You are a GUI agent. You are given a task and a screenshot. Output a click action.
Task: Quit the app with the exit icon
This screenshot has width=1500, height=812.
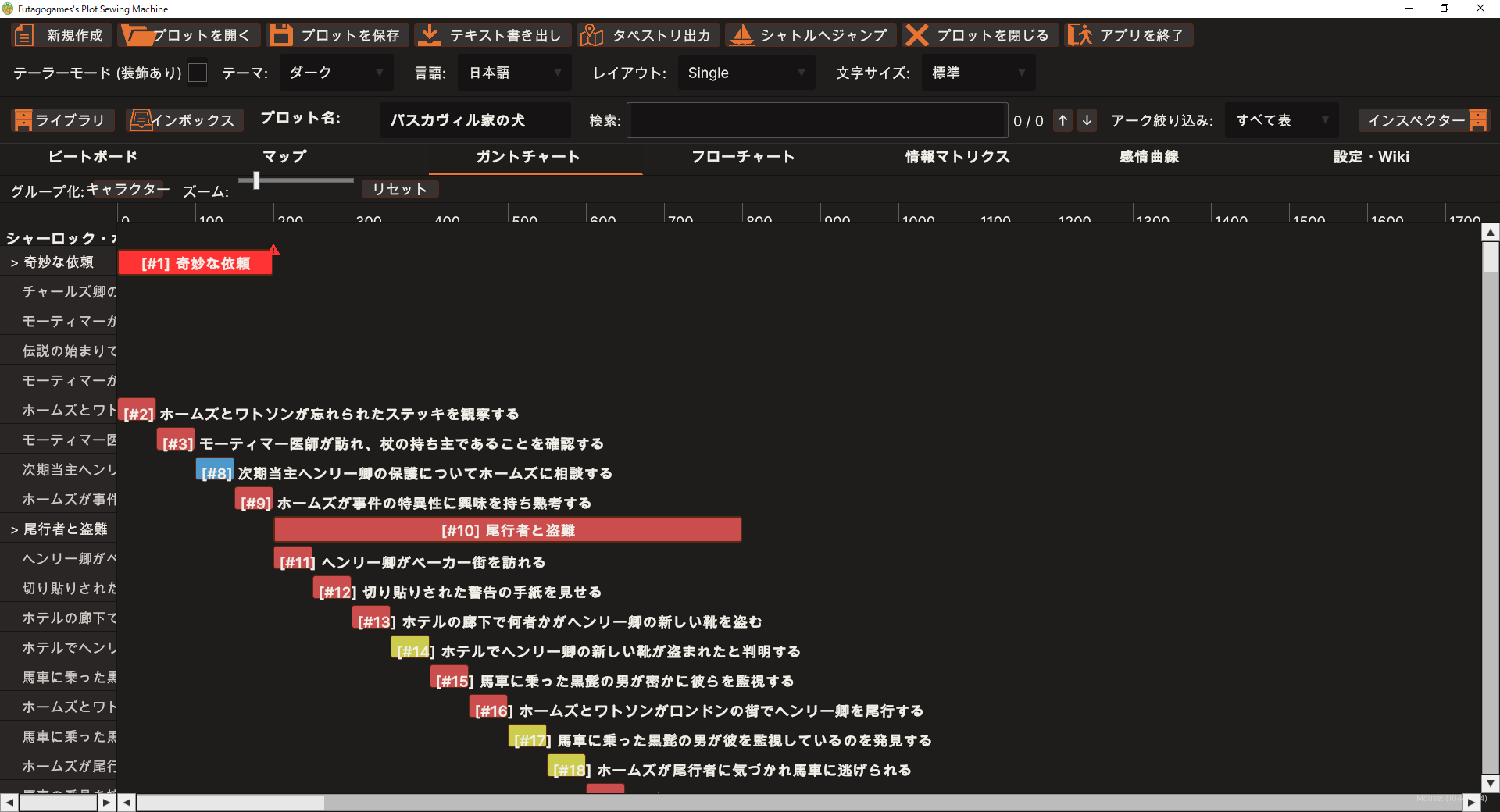(1080, 35)
